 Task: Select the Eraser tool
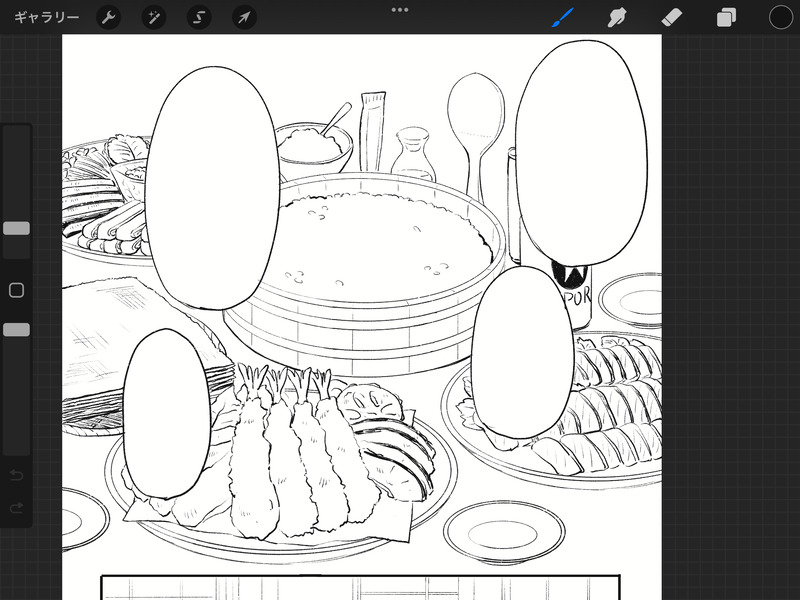pyautogui.click(x=671, y=17)
